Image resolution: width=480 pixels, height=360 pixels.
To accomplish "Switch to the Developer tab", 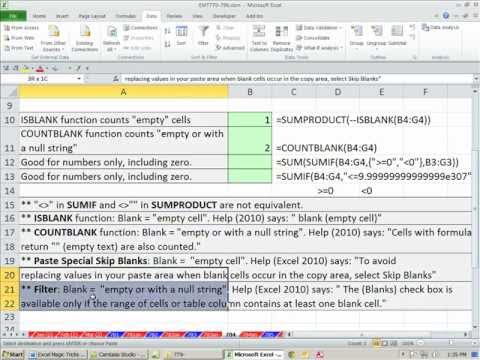I will tap(224, 16).
